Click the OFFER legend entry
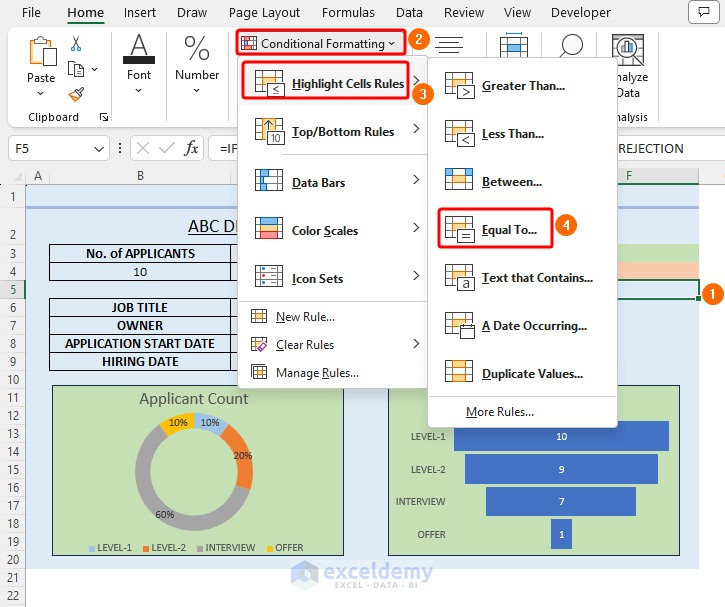Image resolution: width=725 pixels, height=607 pixels. coord(285,548)
